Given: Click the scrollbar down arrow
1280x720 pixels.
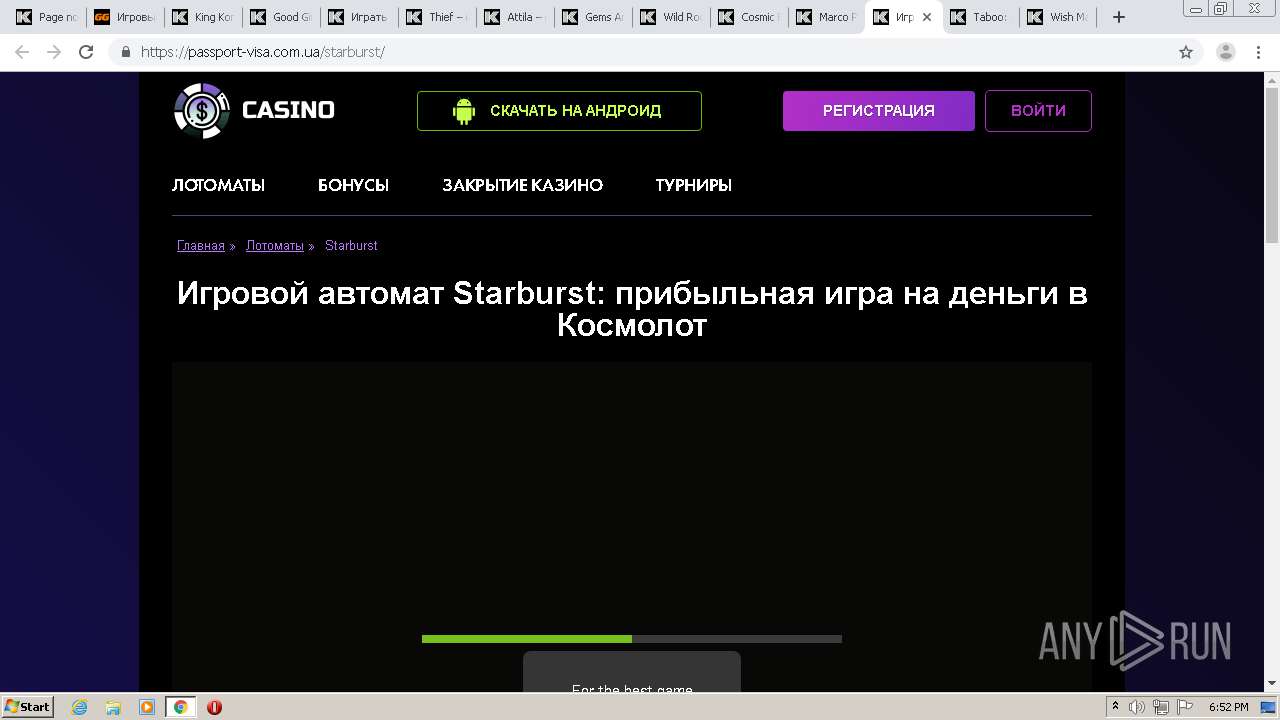Looking at the screenshot, I should (x=1272, y=684).
